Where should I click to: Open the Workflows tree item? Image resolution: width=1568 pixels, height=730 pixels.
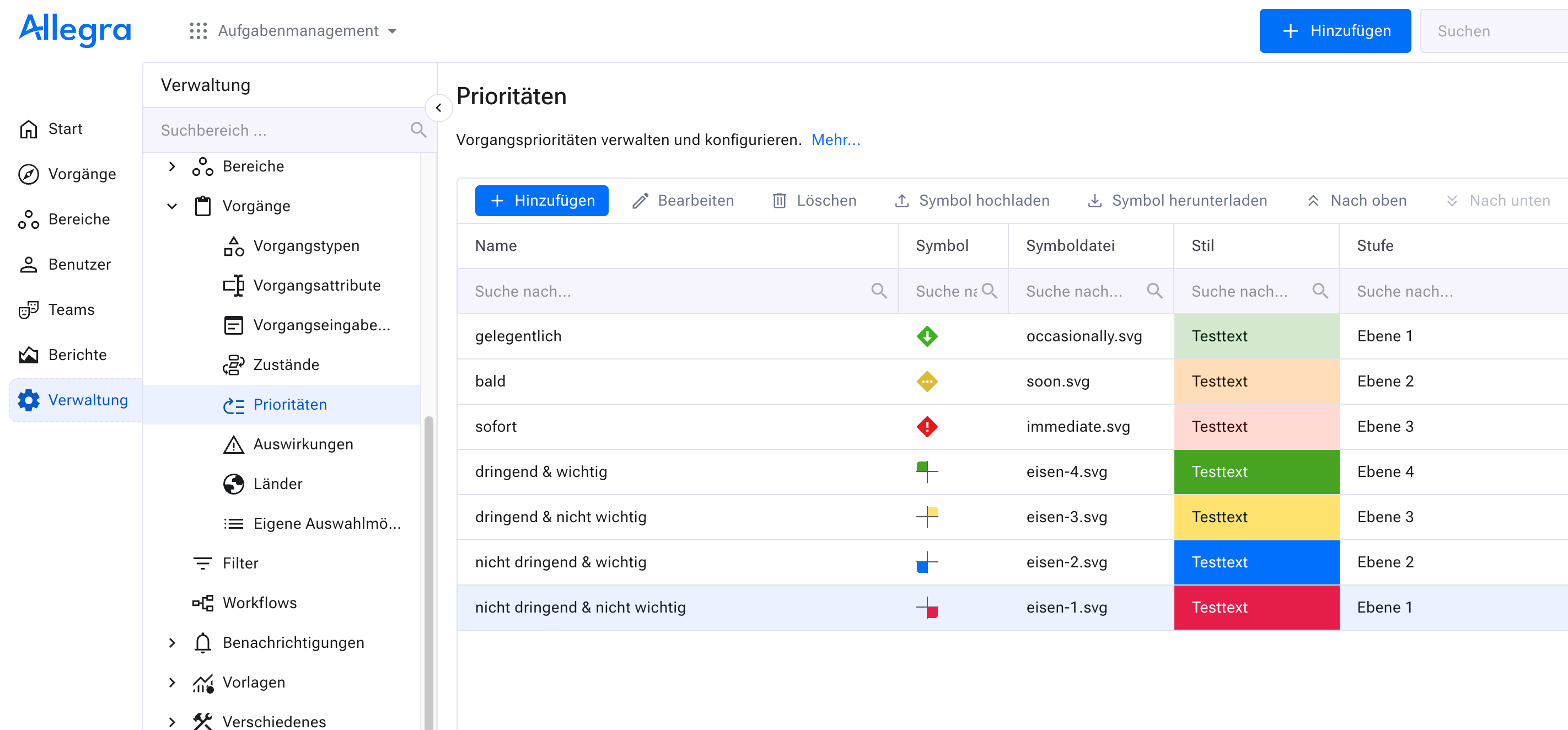(x=245, y=603)
